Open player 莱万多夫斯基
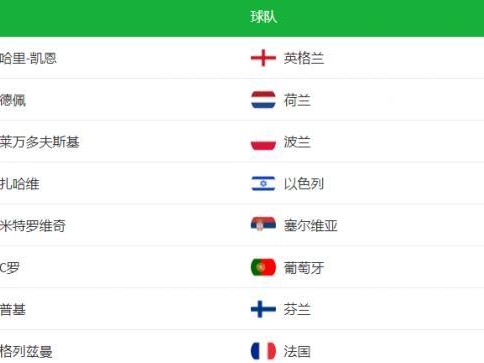Image resolution: width=484 pixels, height=363 pixels. [40, 142]
